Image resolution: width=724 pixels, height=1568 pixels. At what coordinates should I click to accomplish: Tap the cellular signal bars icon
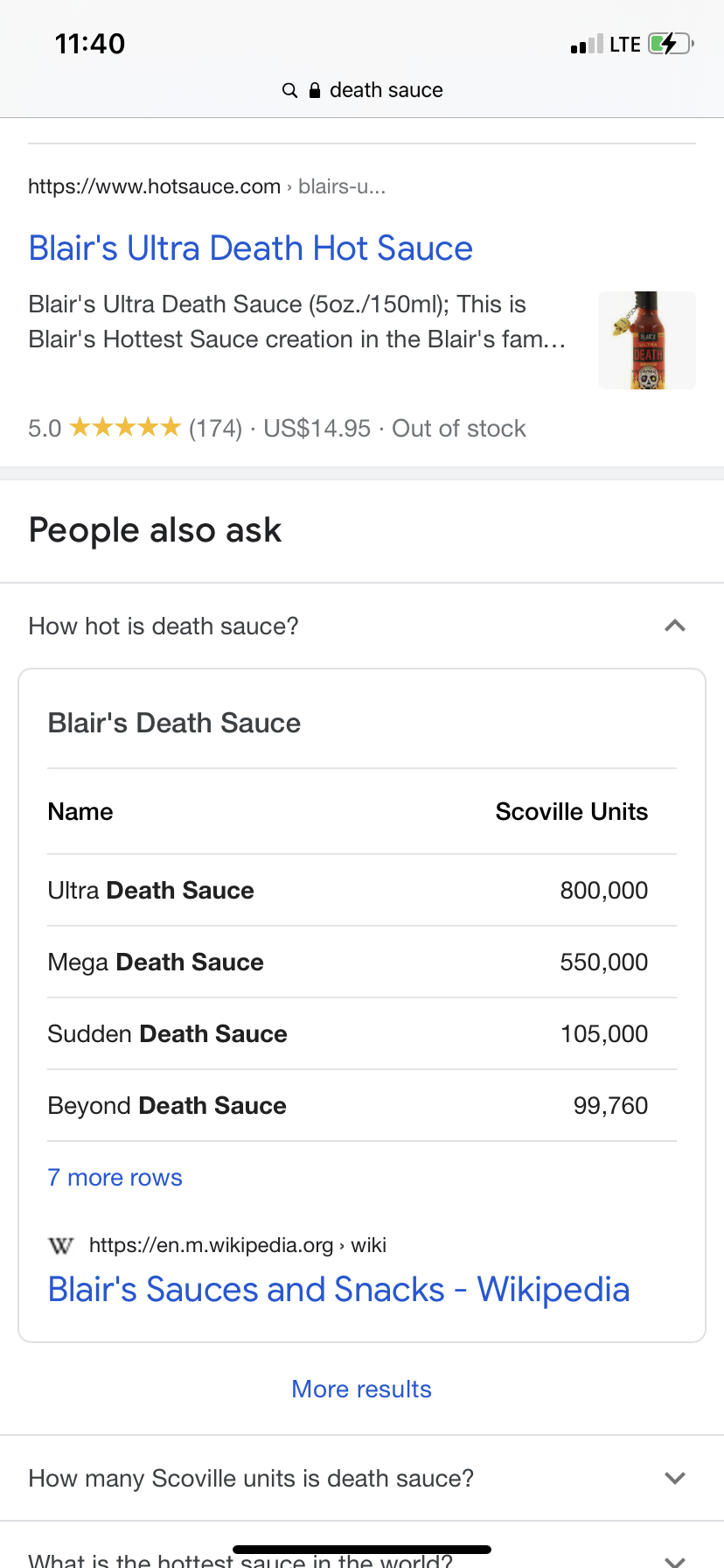tap(587, 45)
